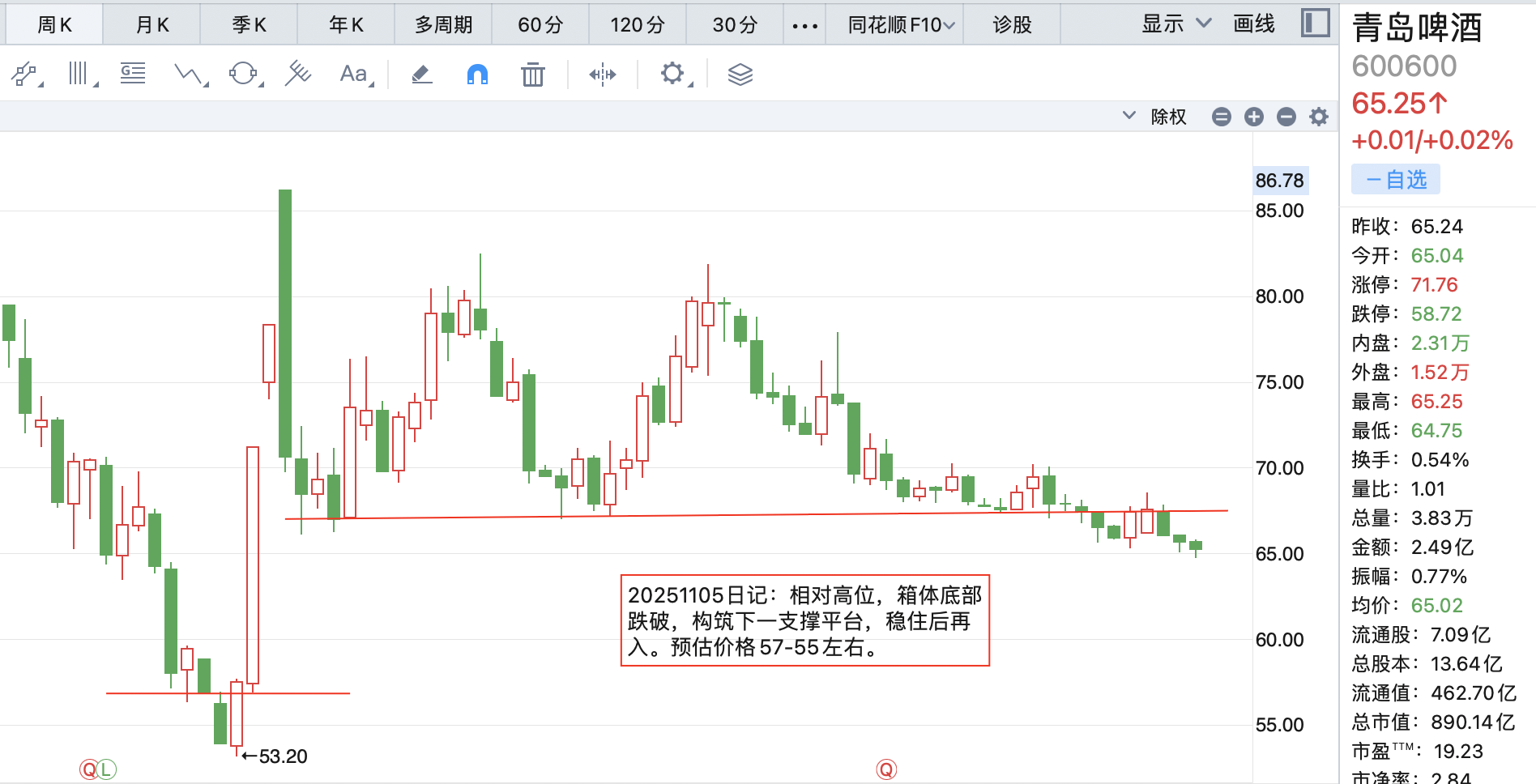Click the 均价 value 65.02
The height and width of the screenshot is (784, 1536).
coord(1436,606)
